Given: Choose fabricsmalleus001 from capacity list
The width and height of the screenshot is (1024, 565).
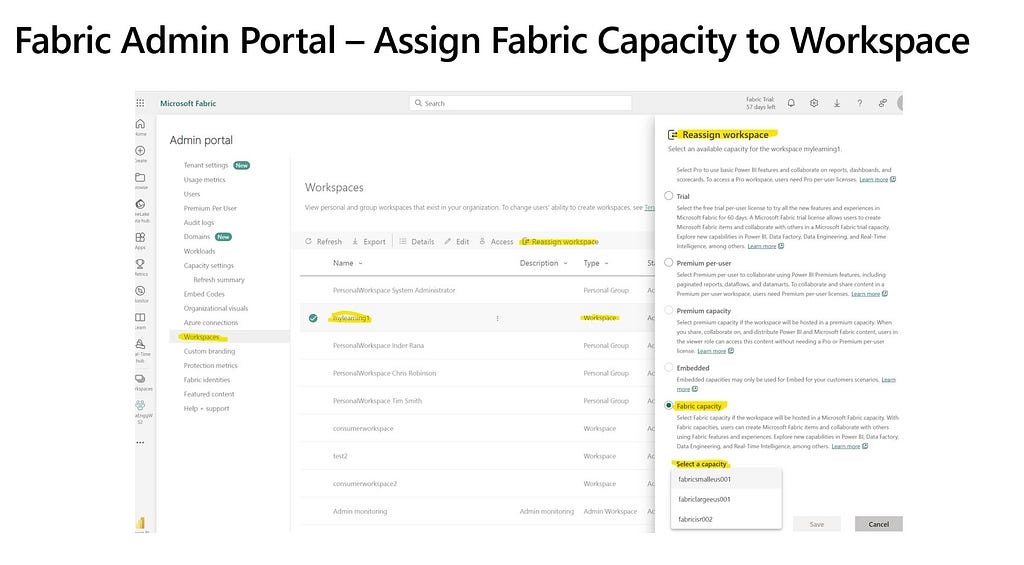Looking at the screenshot, I should coord(726,479).
